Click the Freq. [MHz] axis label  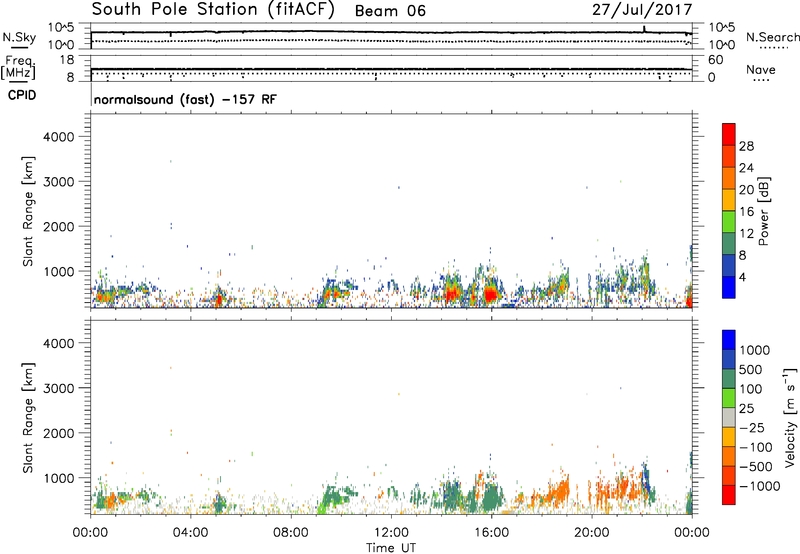19,67
